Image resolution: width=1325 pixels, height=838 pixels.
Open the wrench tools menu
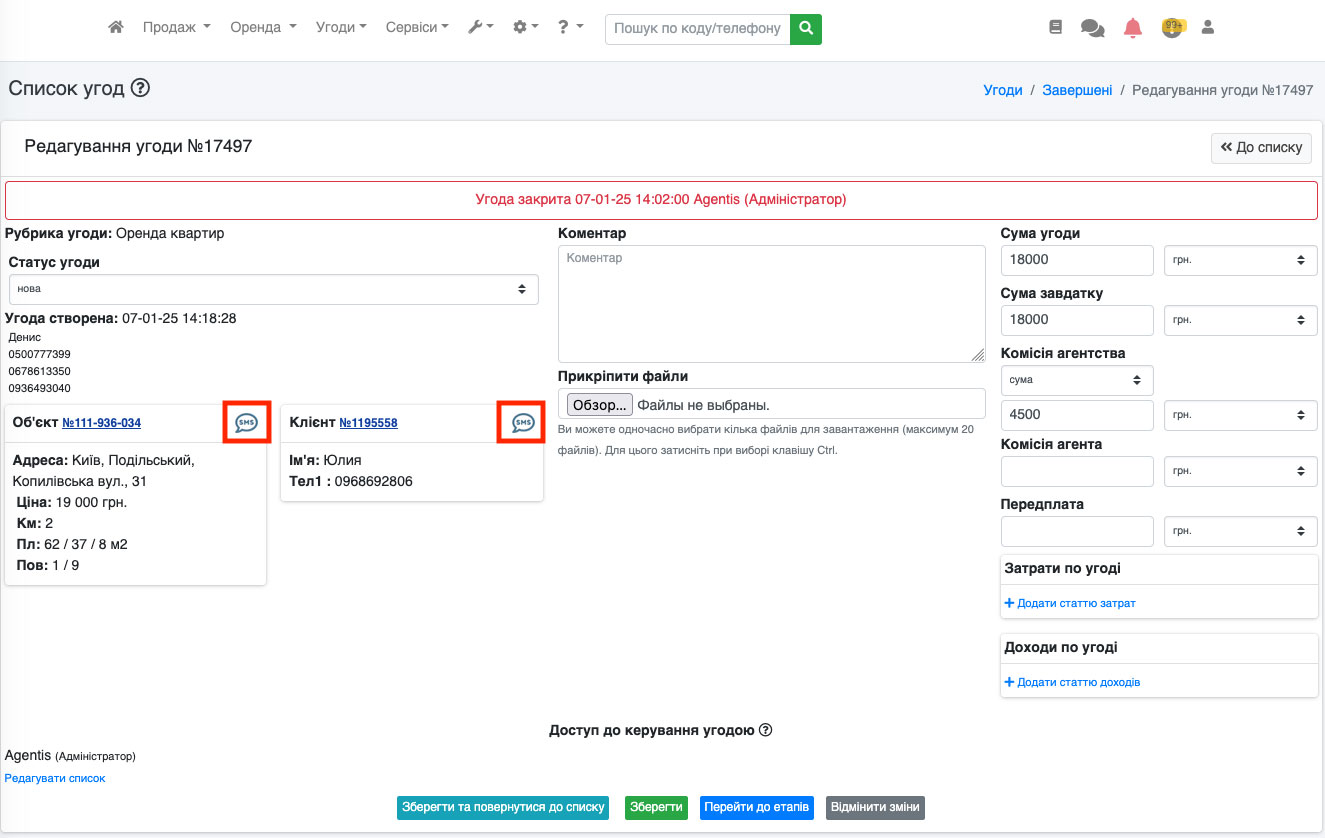coord(480,28)
